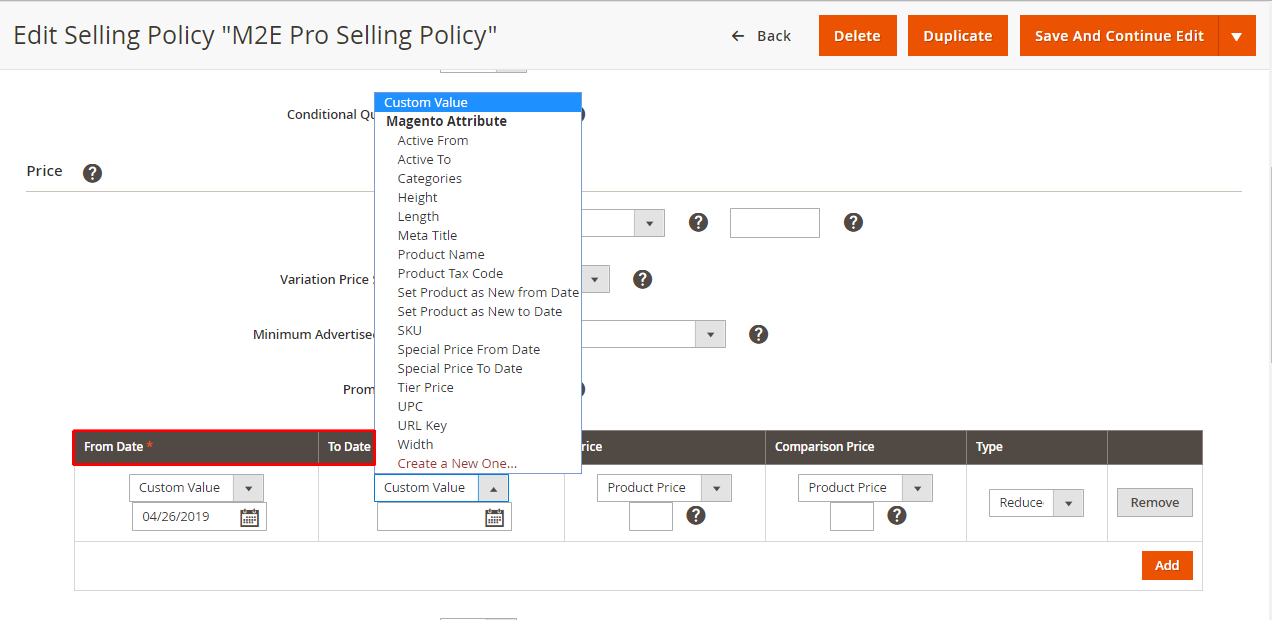Remove the promotion row
The image size is (1272, 620).
[x=1154, y=503]
